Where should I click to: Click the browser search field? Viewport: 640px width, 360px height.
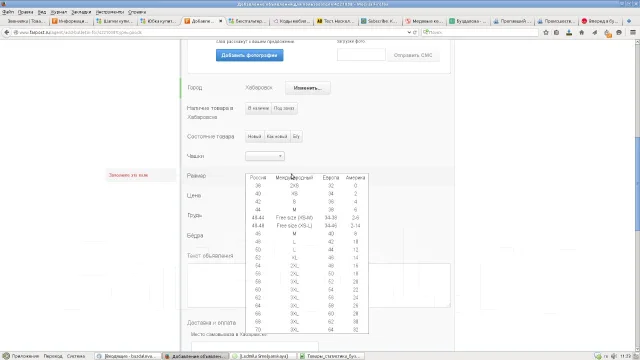(x=480, y=32)
